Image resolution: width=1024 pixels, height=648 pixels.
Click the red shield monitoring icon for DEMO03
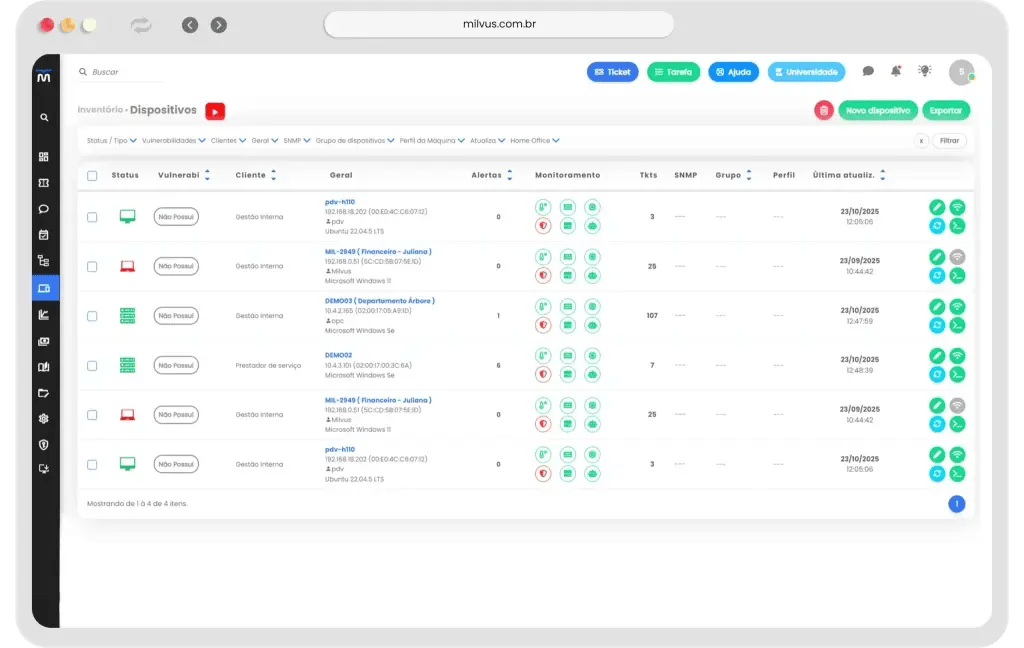(543, 325)
